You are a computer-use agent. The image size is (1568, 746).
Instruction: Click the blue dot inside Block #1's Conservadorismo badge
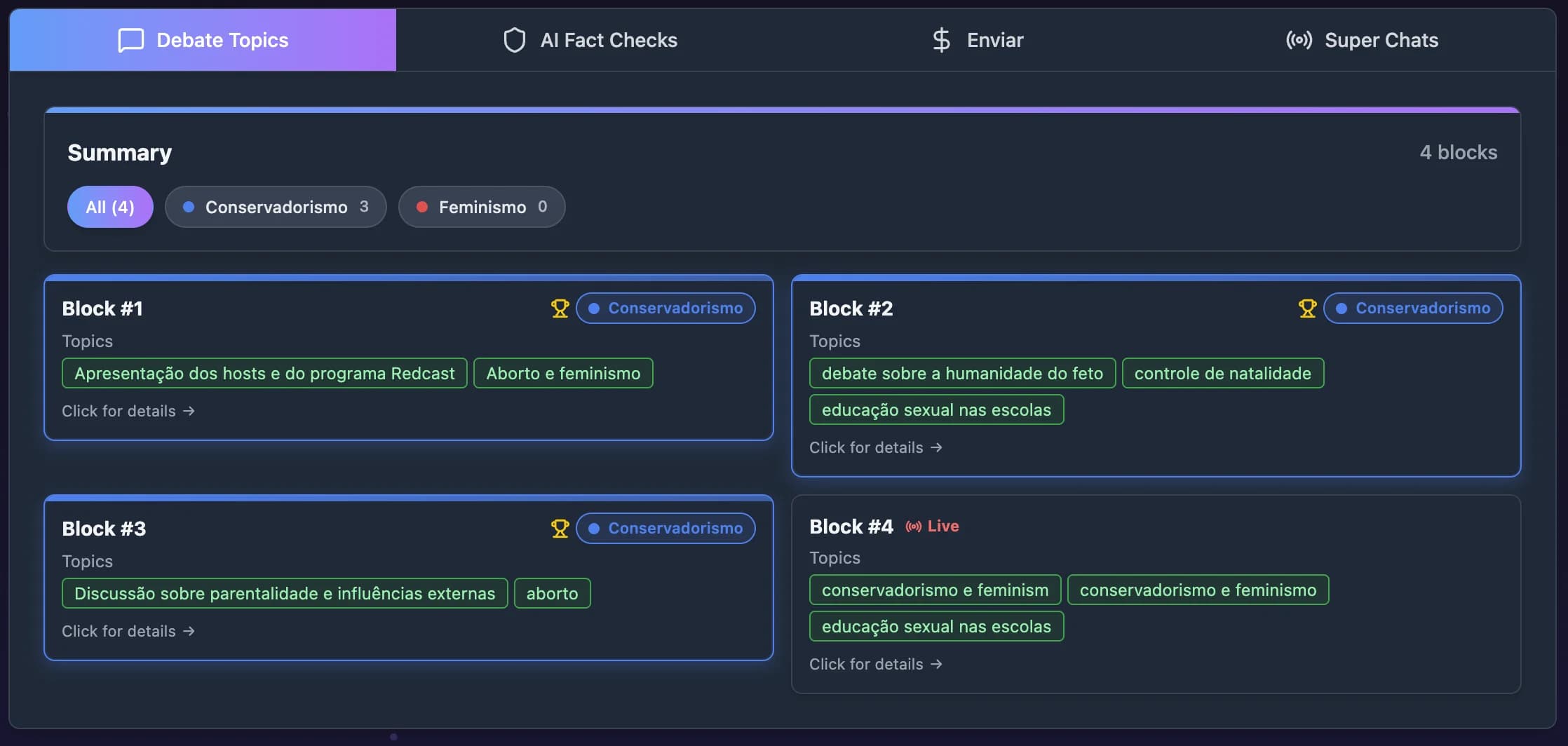[x=593, y=307]
